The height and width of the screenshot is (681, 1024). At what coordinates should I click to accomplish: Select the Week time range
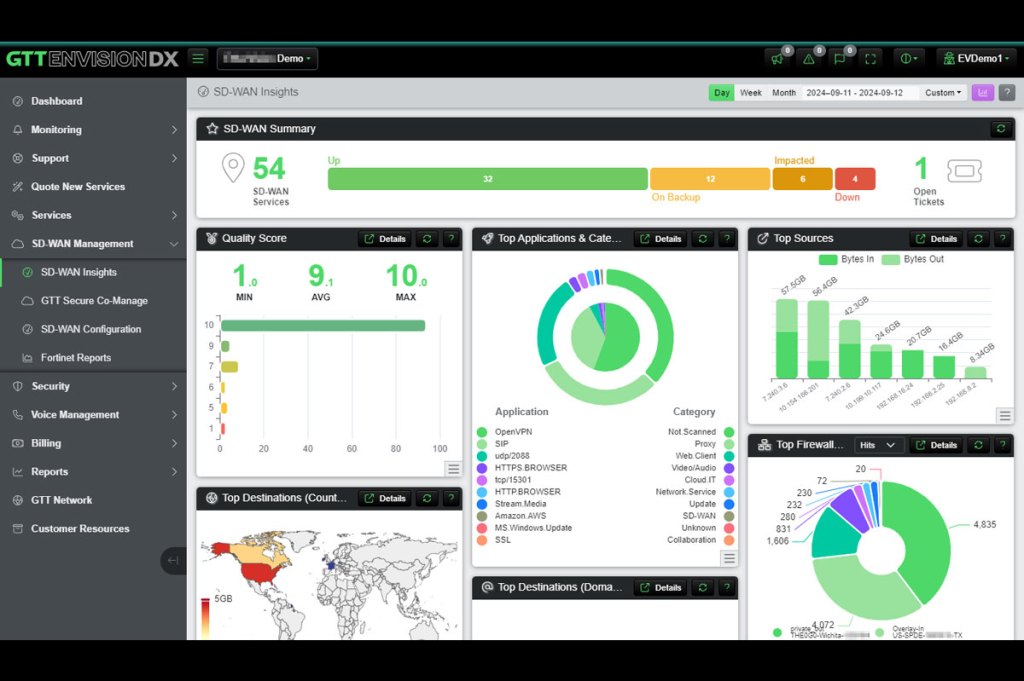click(x=750, y=93)
